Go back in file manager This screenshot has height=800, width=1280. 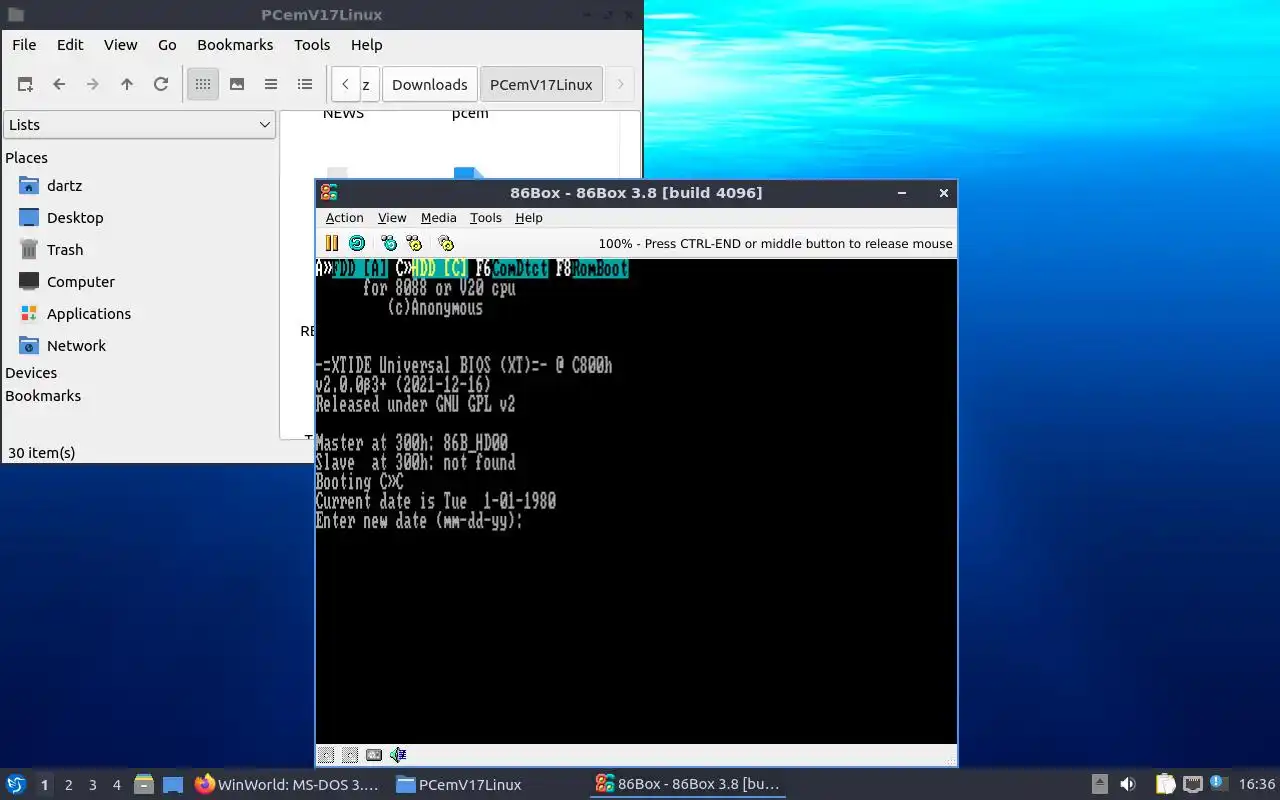click(x=59, y=84)
